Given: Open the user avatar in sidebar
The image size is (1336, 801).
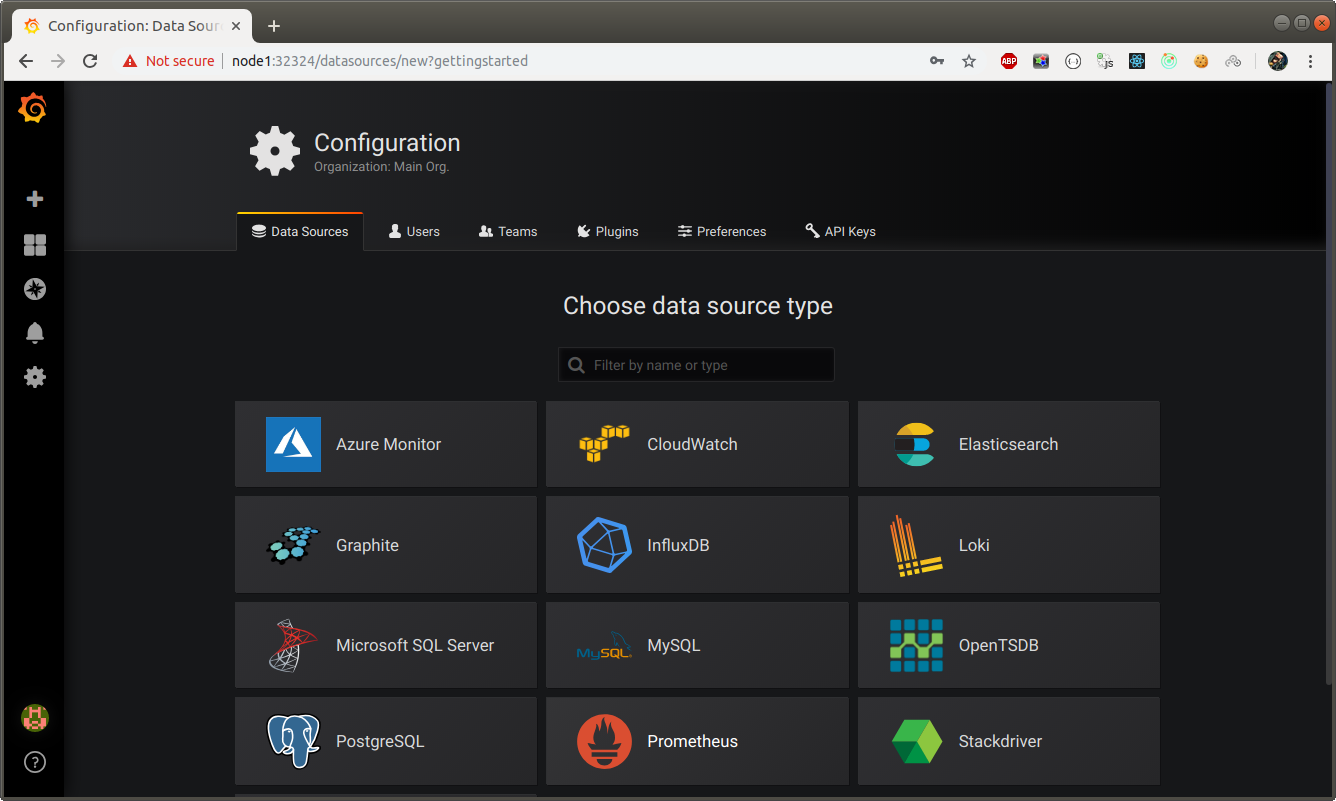Looking at the screenshot, I should pos(35,717).
